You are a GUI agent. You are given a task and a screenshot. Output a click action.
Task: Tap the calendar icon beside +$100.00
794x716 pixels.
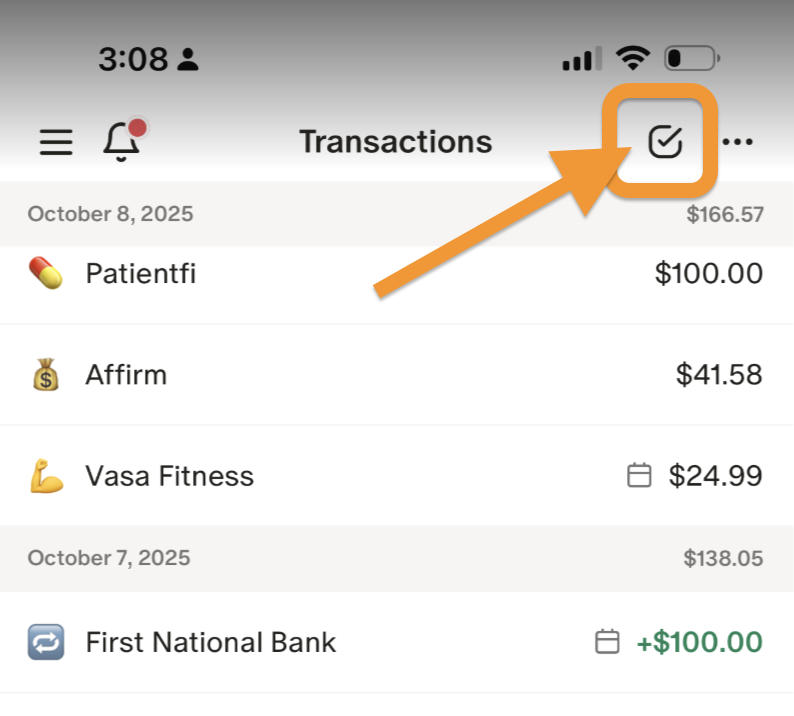click(x=607, y=642)
